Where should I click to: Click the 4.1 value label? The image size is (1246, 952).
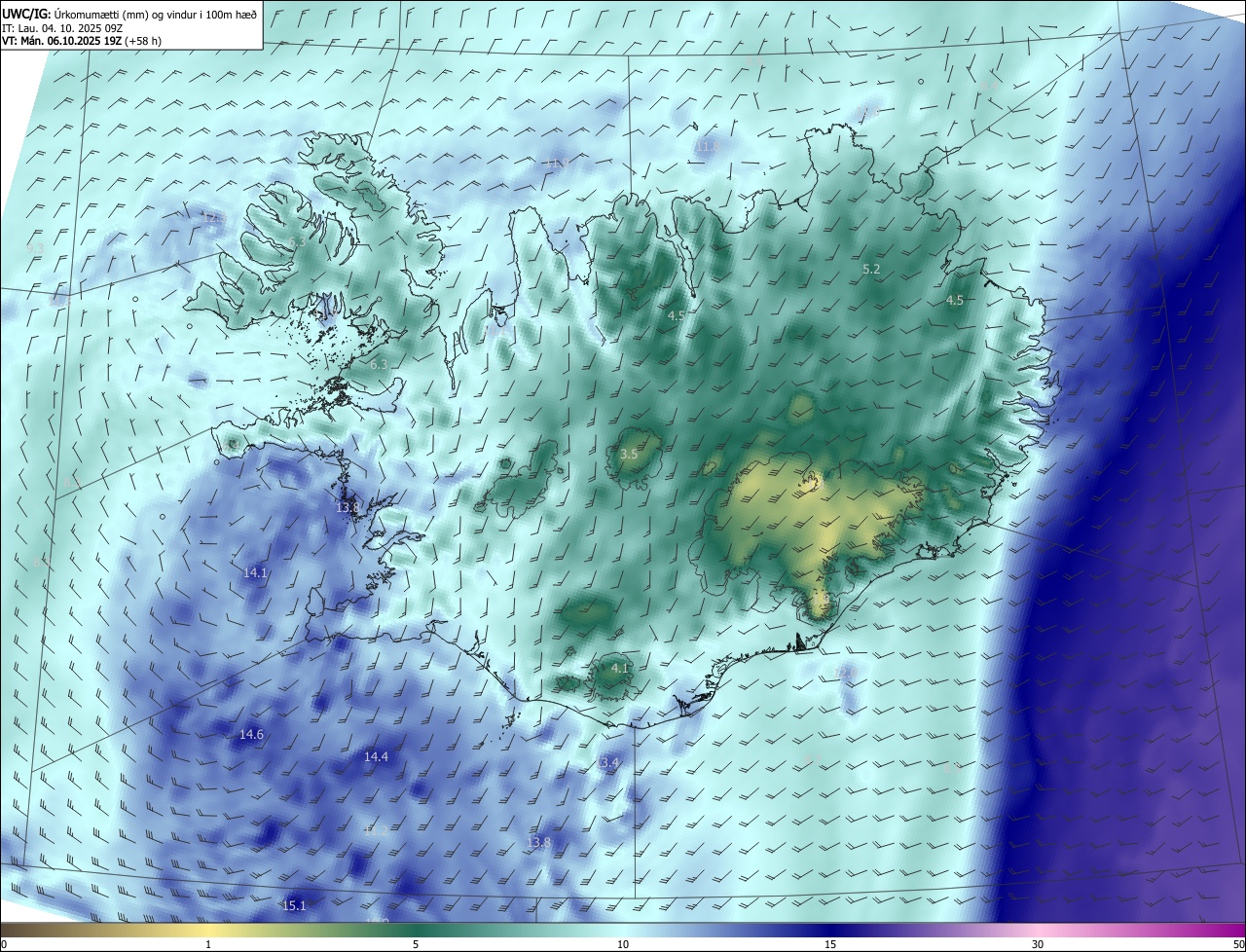pyautogui.click(x=619, y=668)
